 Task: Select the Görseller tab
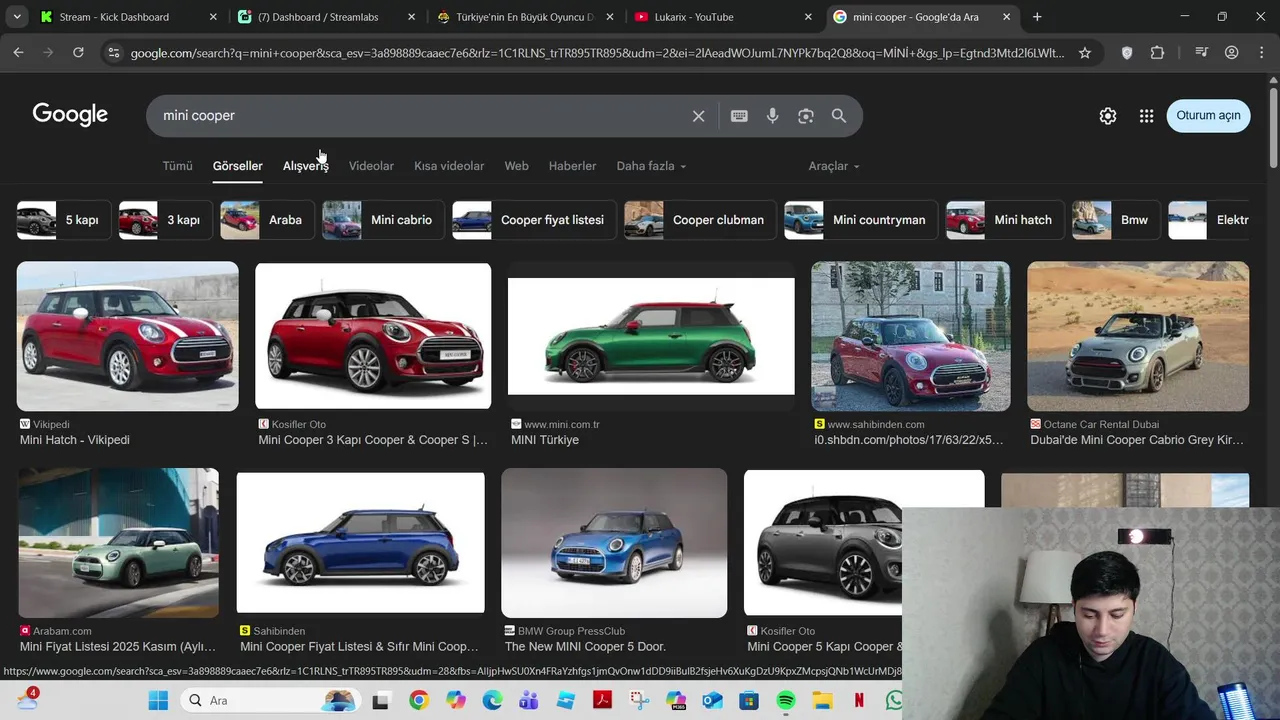pos(237,166)
